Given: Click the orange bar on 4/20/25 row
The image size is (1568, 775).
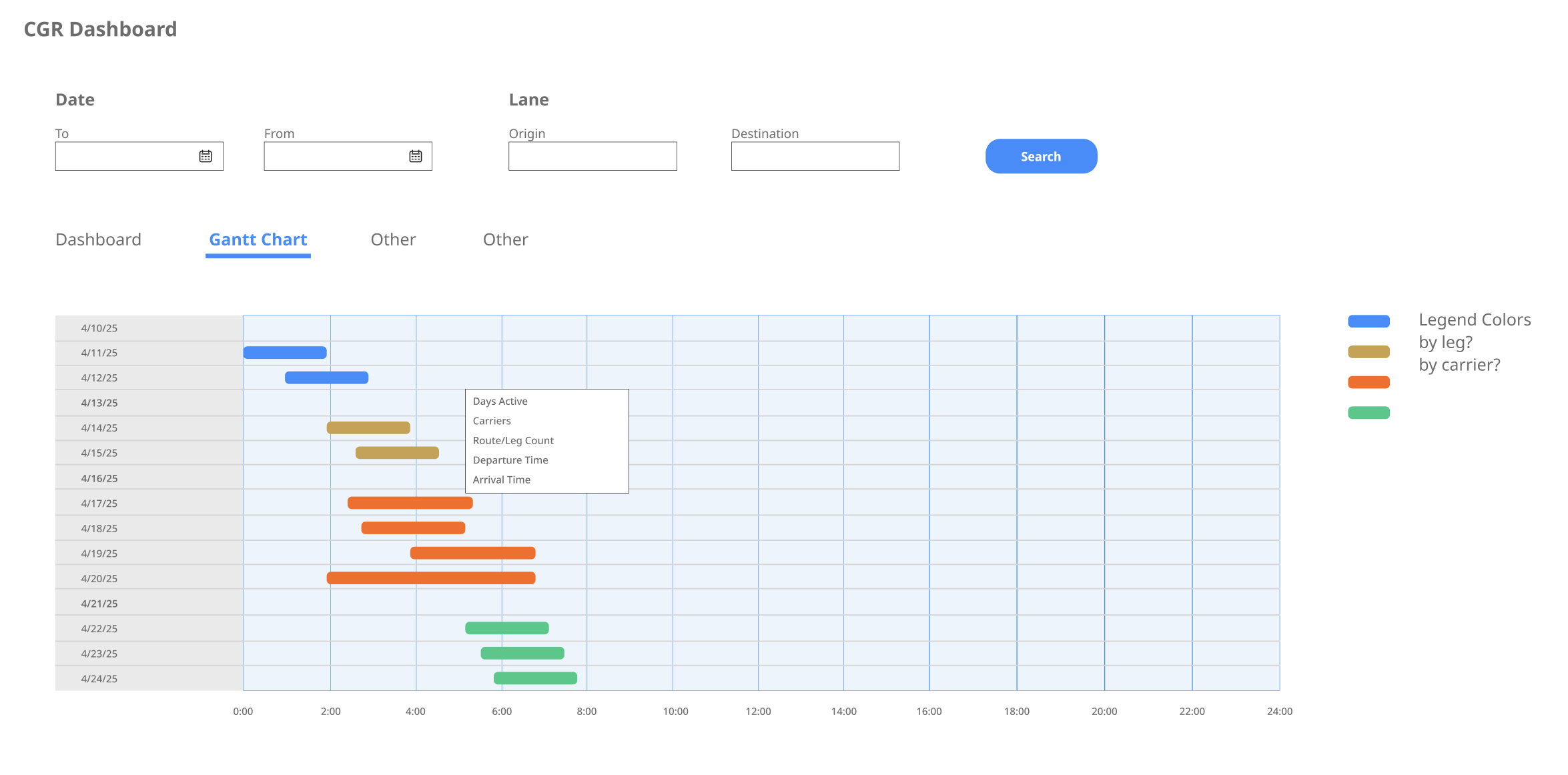Looking at the screenshot, I should [x=431, y=578].
